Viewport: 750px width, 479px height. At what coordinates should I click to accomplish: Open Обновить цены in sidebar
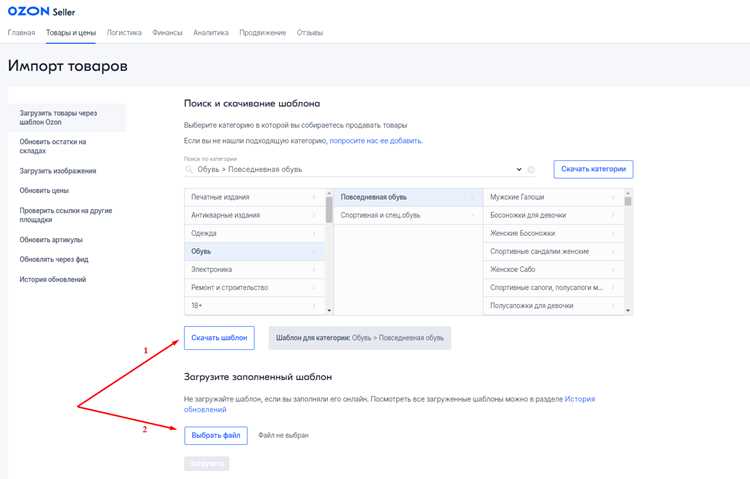[44, 190]
